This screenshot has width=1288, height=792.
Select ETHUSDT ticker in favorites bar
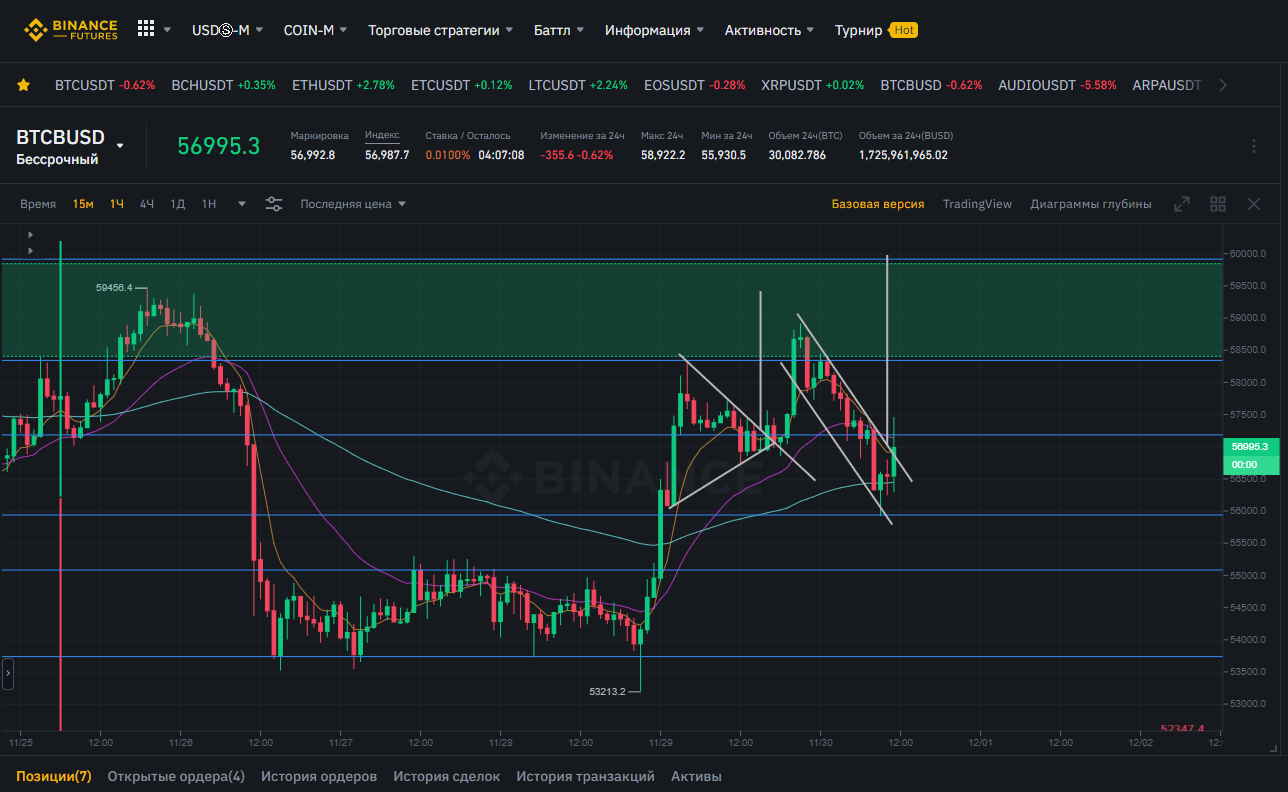[x=343, y=85]
